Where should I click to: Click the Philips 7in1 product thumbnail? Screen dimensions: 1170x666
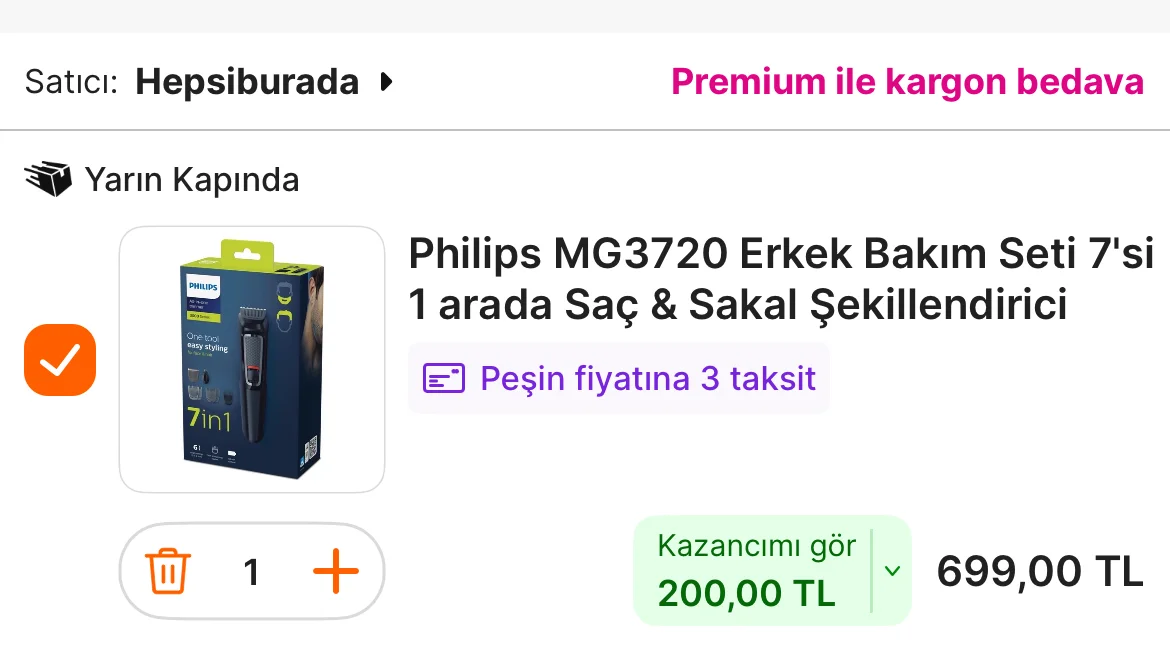click(x=252, y=359)
